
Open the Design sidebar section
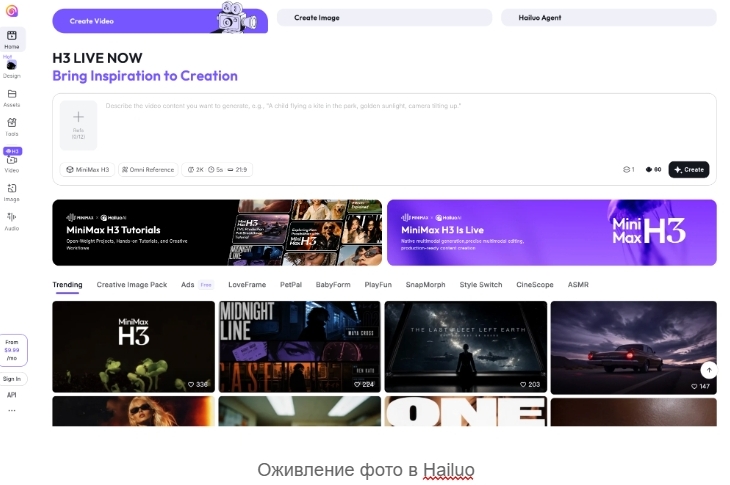tap(12, 69)
